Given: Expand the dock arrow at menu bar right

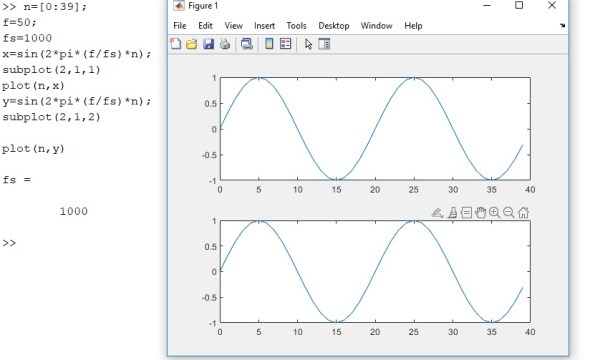Looking at the screenshot, I should [x=562, y=25].
